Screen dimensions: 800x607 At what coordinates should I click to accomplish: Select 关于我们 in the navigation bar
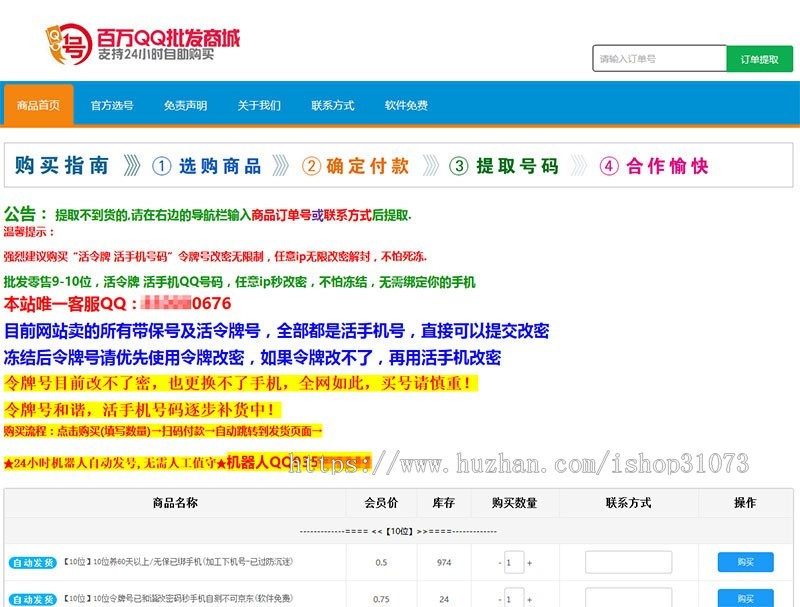click(x=259, y=104)
